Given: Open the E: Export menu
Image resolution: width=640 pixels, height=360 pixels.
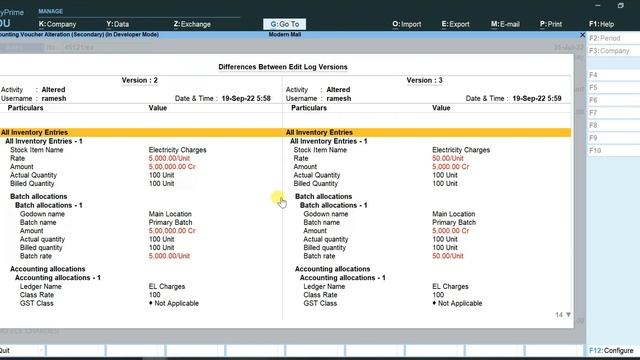Looking at the screenshot, I should click(x=456, y=24).
